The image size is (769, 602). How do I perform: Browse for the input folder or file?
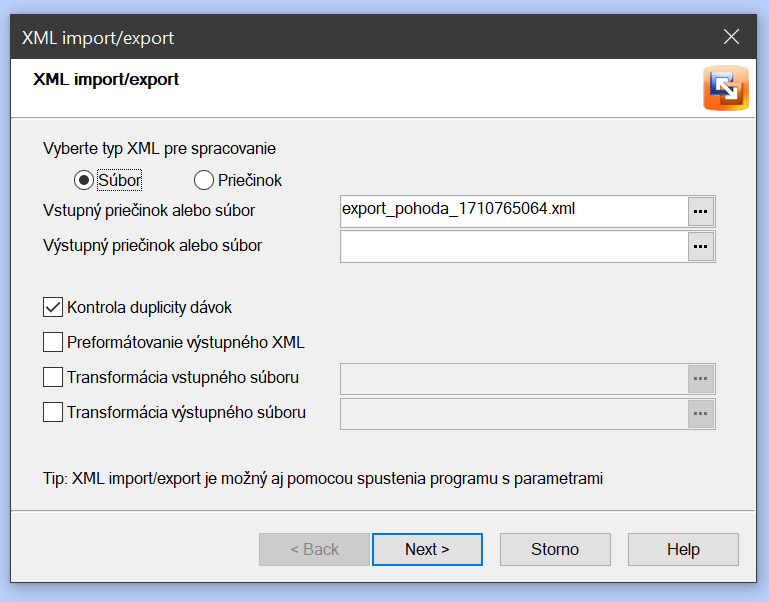coord(701,211)
